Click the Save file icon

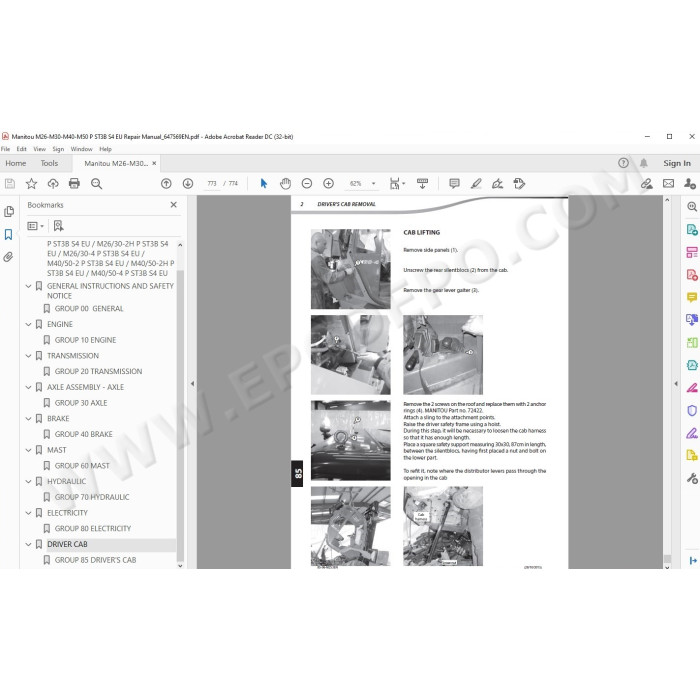(x=10, y=183)
